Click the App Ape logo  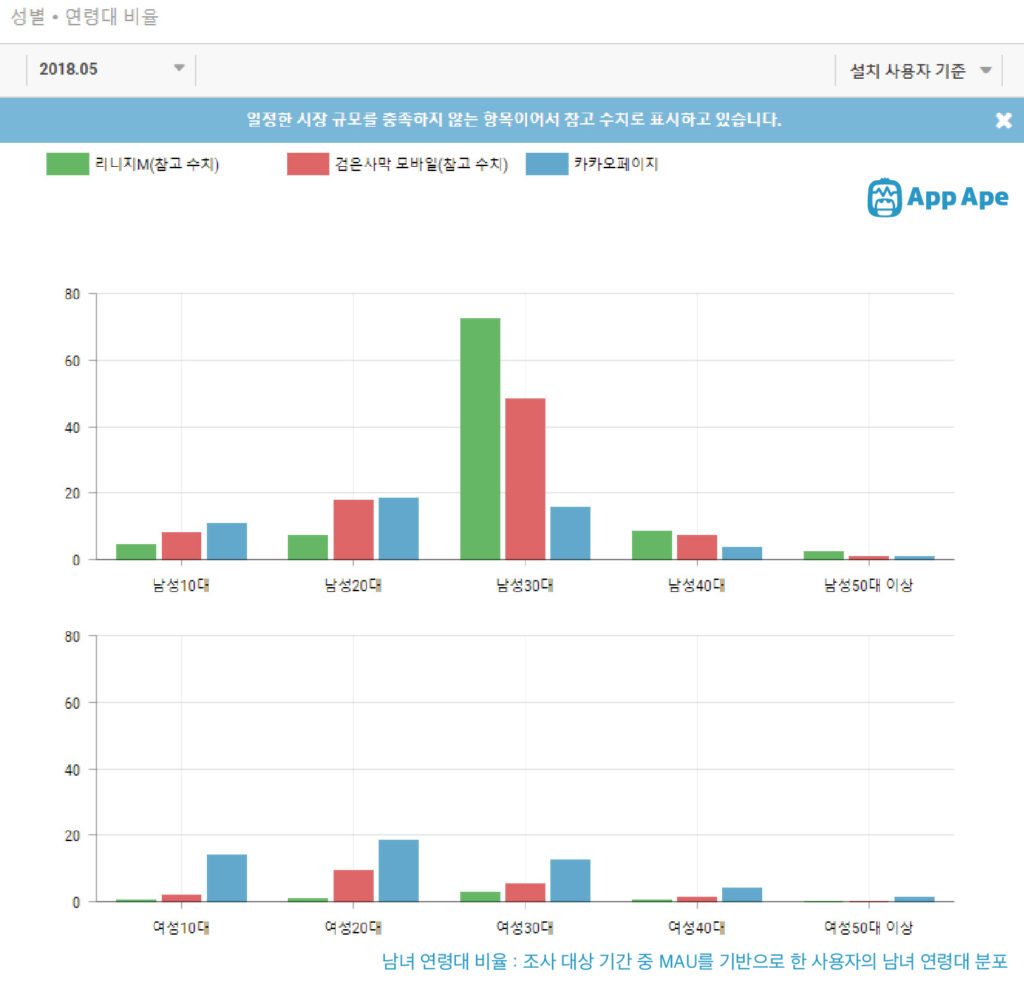938,197
